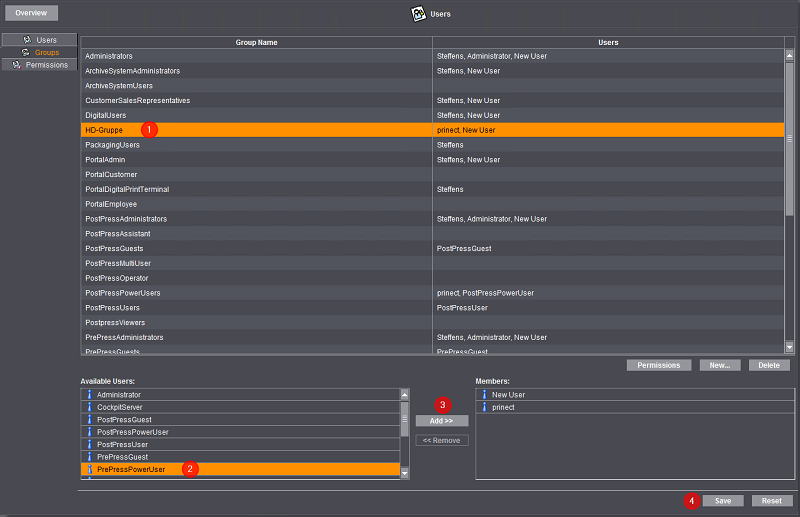
Task: Click the Permissions icon in the sidebar
Action: pyautogui.click(x=17, y=65)
